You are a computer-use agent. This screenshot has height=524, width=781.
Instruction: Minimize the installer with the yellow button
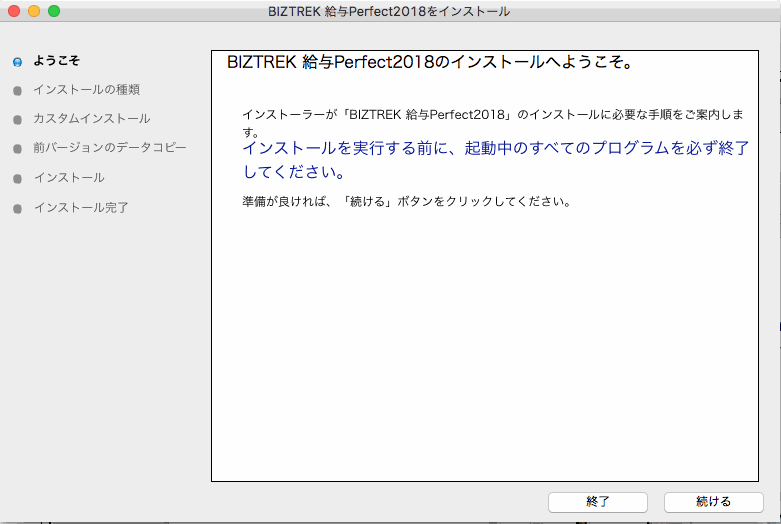pos(34,11)
